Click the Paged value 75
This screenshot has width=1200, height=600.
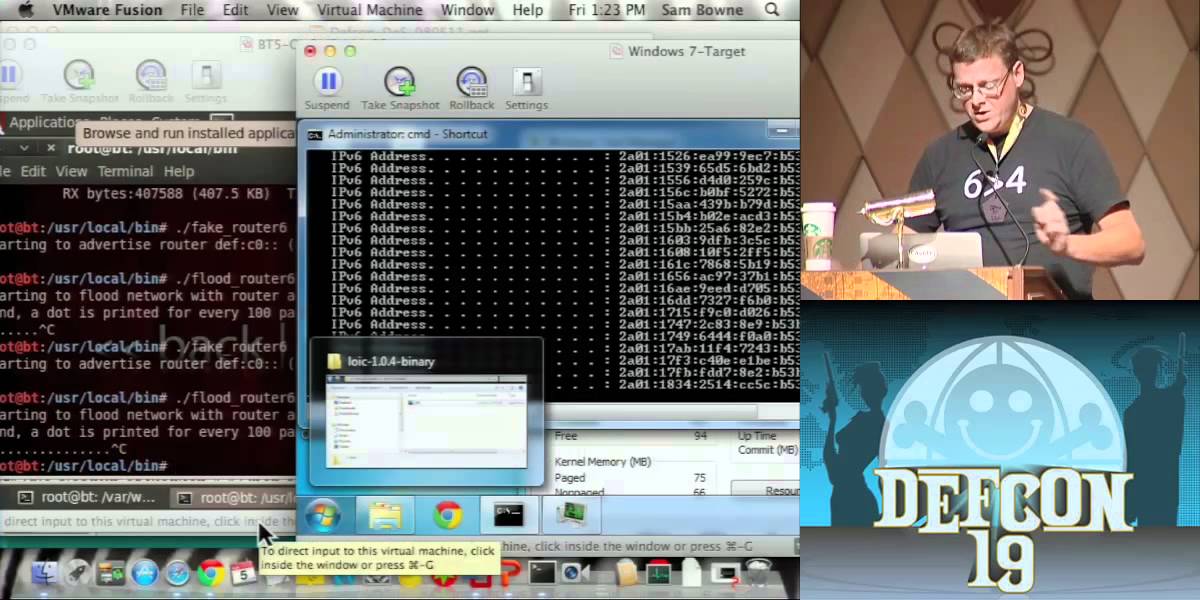pos(699,478)
